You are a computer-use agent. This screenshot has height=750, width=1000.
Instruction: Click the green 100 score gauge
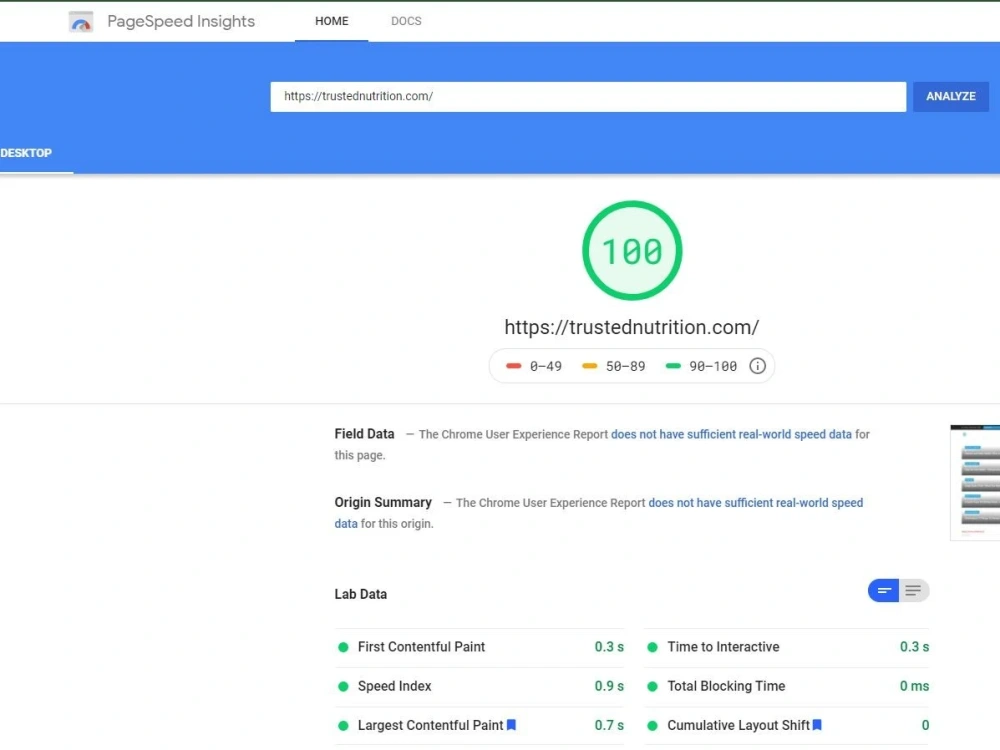[x=632, y=251]
